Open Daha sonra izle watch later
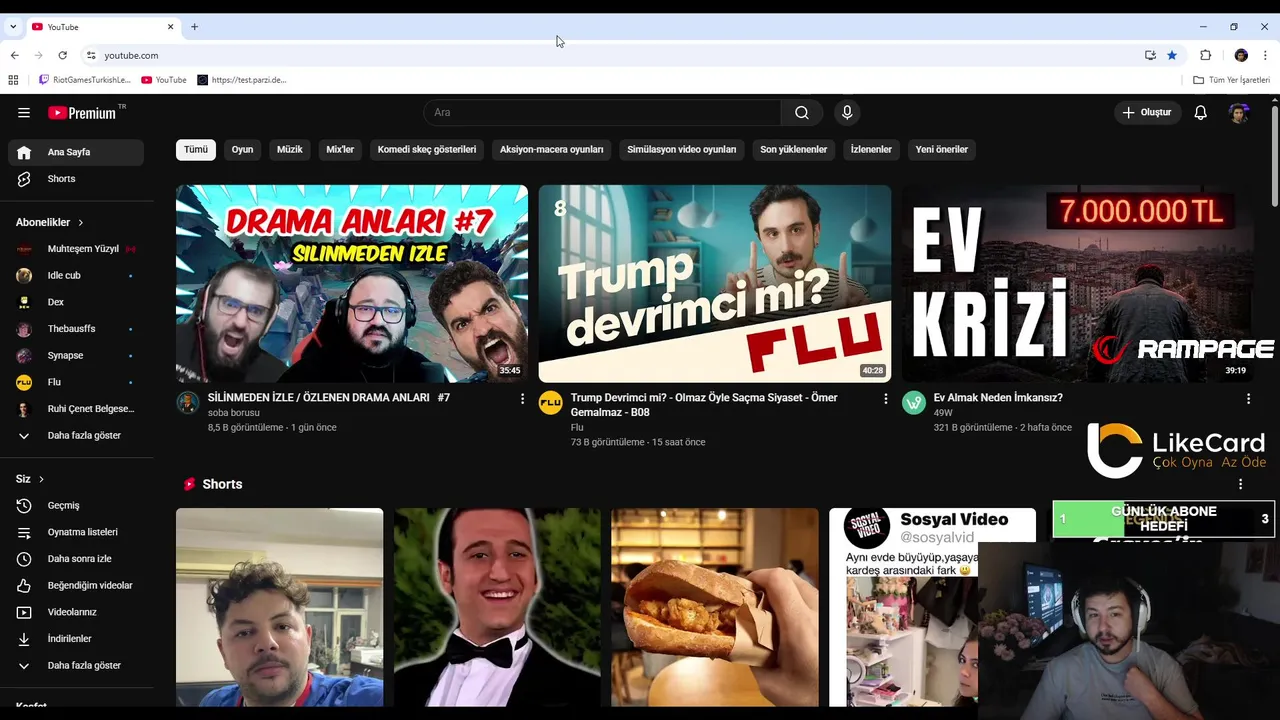This screenshot has height=720, width=1280. tap(76, 559)
